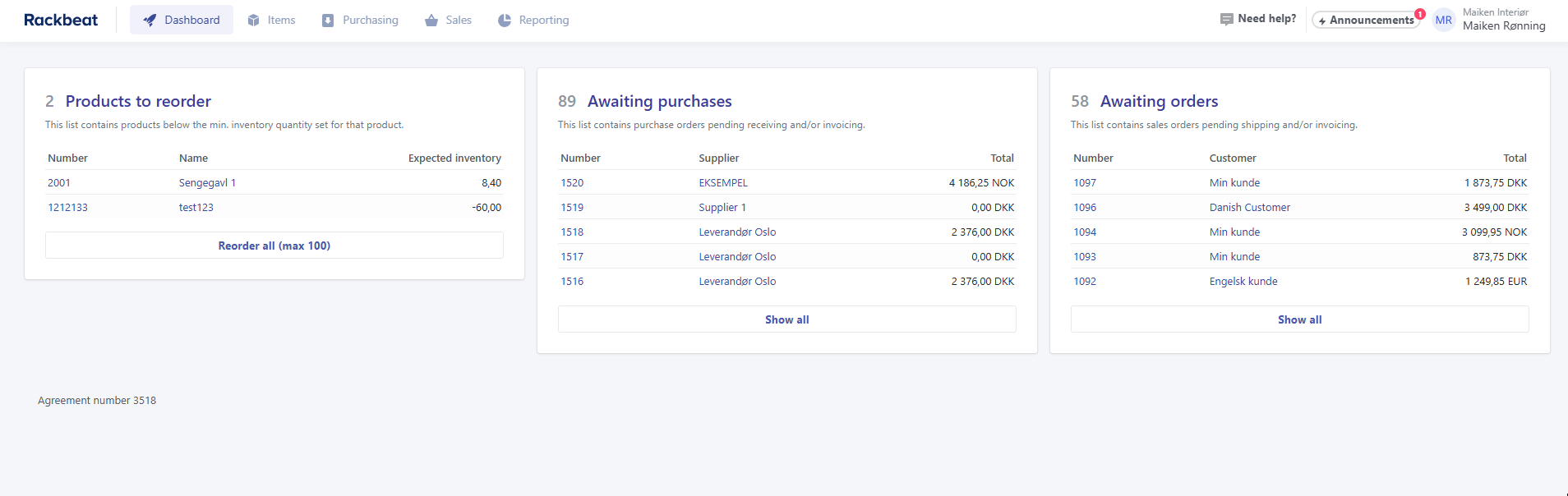
Task: Open purchase order 1520
Action: pos(572,183)
